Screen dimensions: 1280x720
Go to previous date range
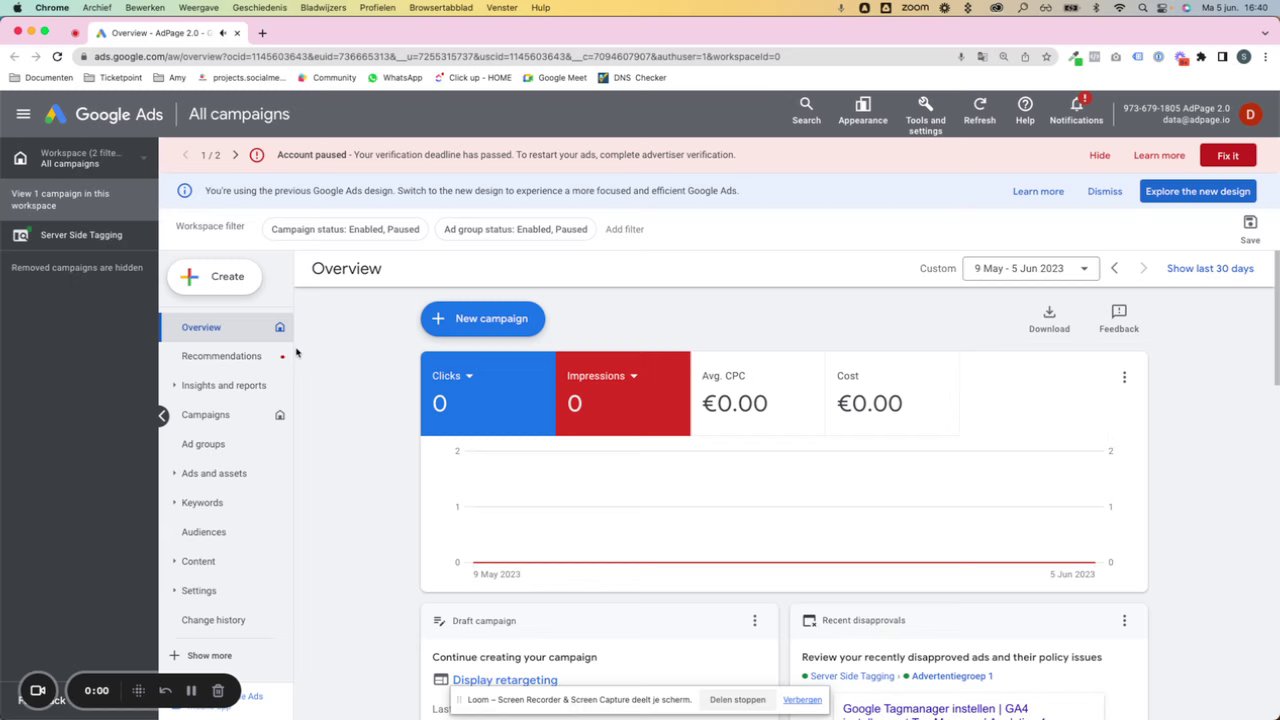(1114, 268)
